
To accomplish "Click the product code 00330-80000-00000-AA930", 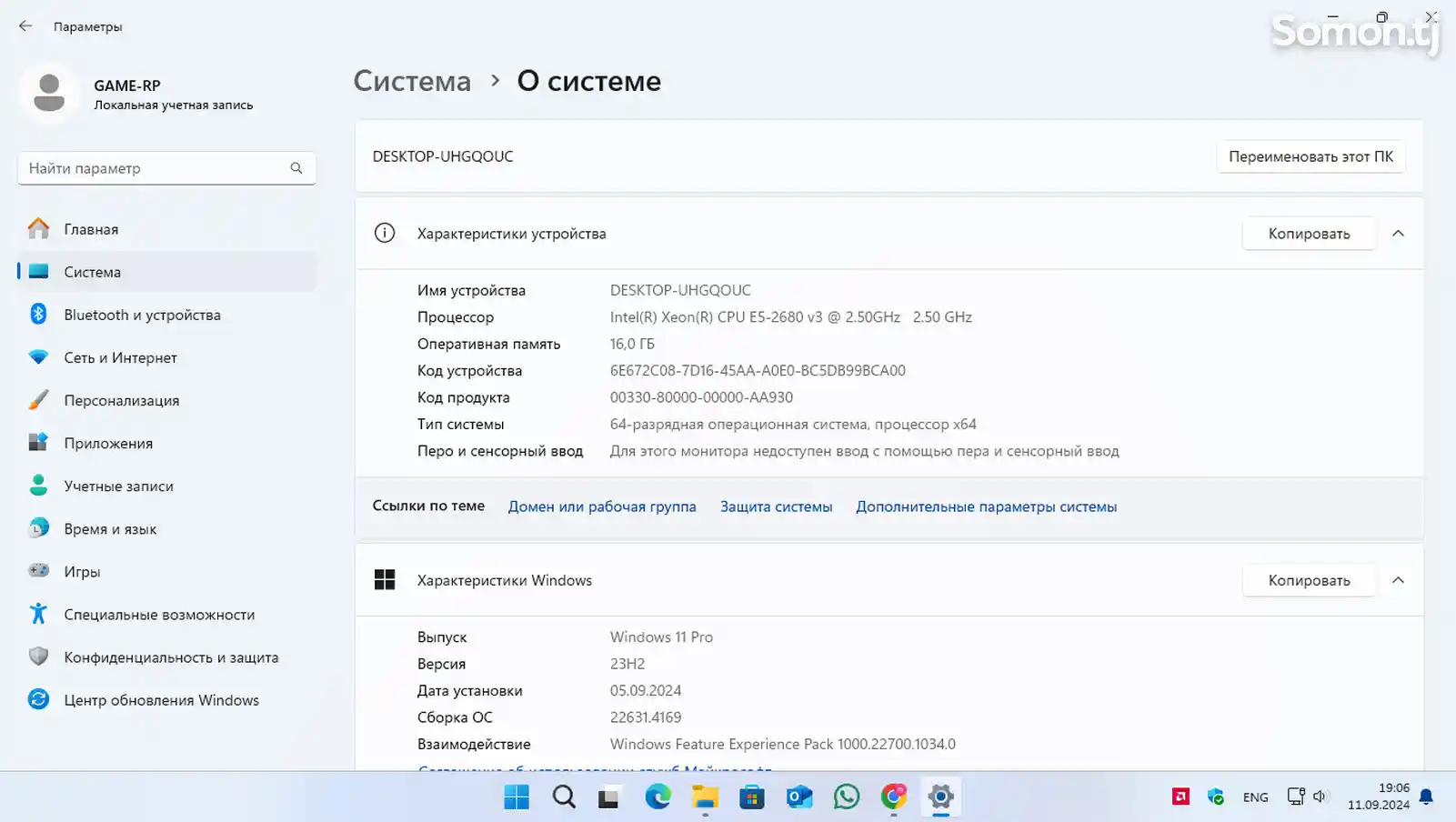I will 701,397.
